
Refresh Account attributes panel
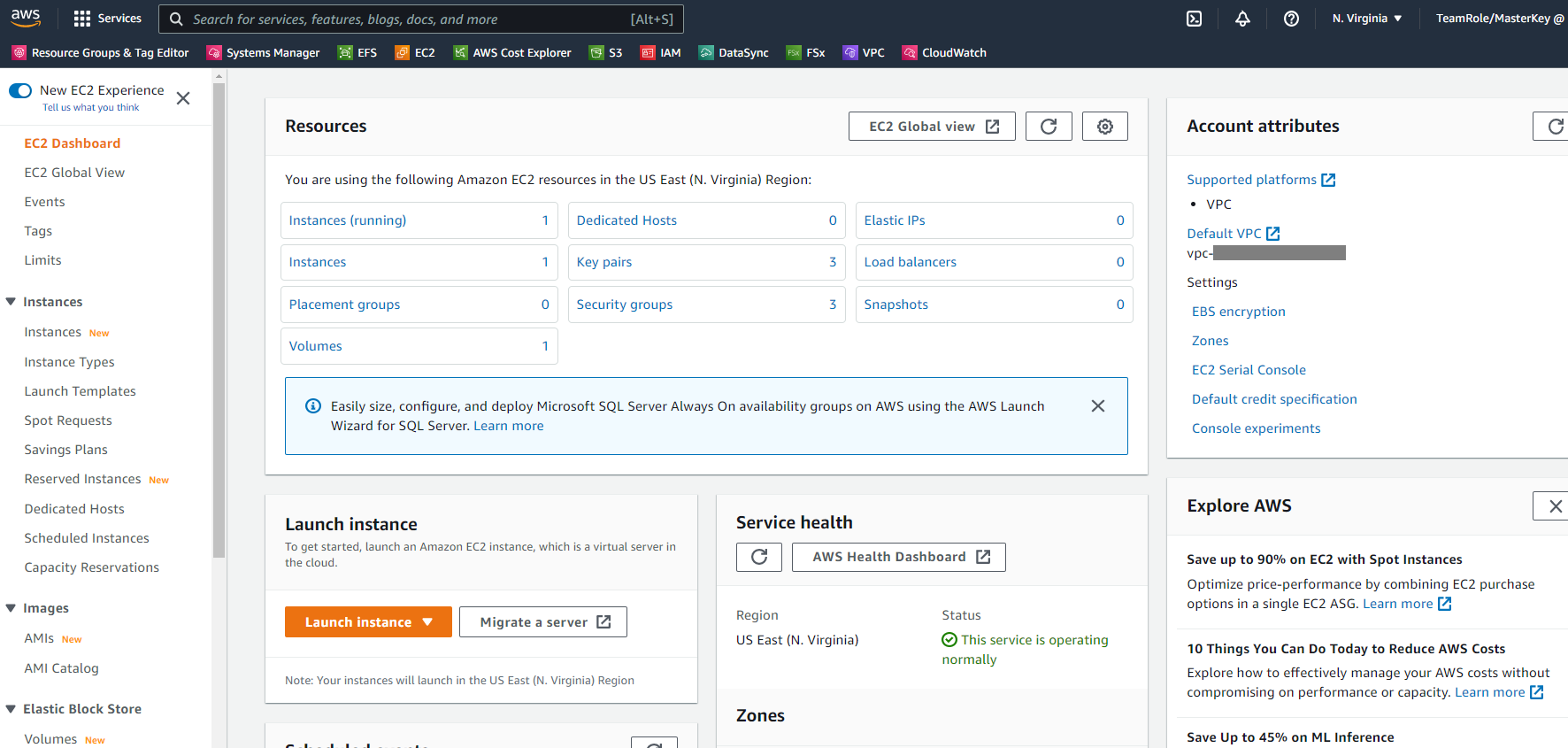1553,127
